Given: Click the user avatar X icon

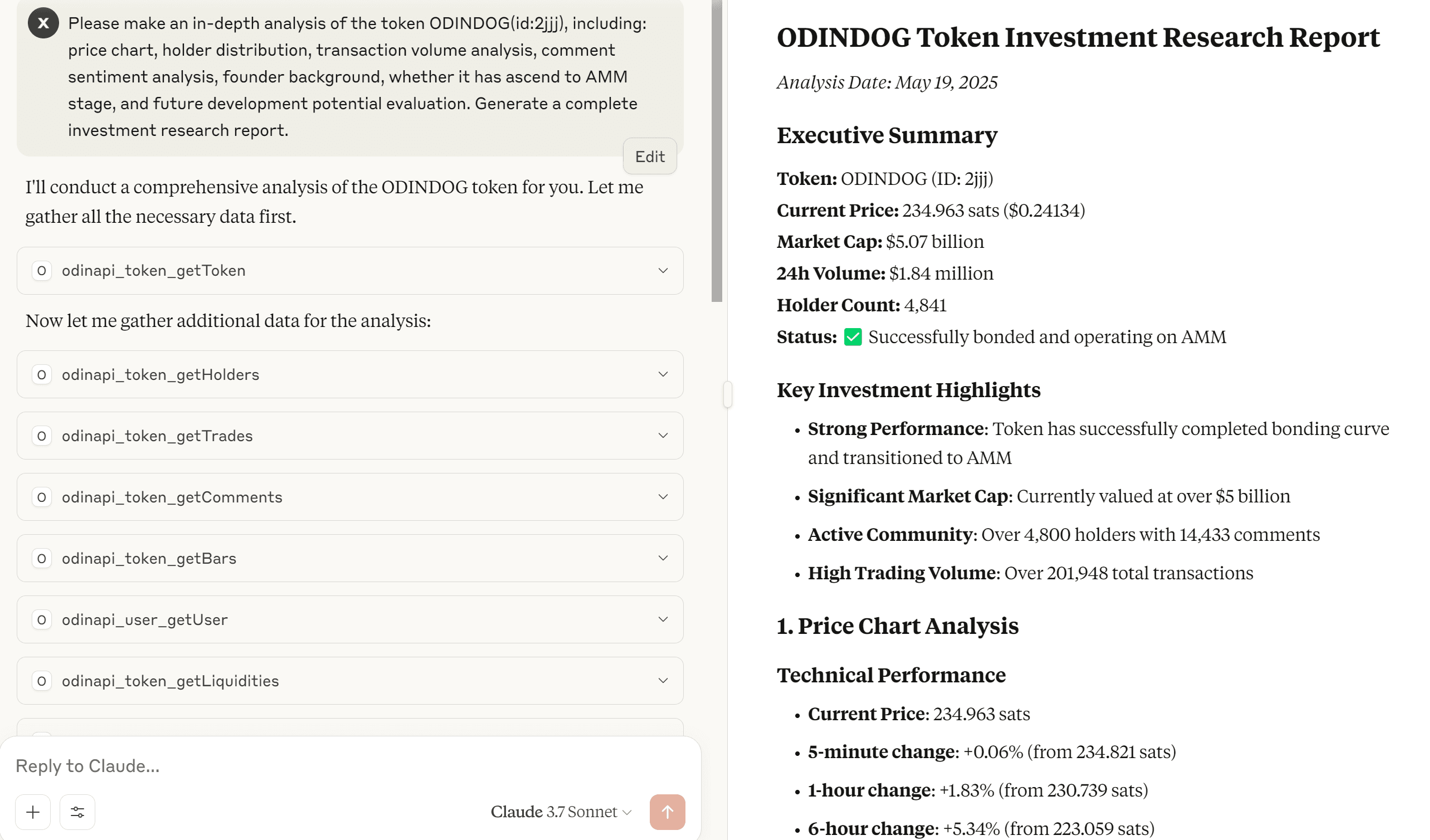Looking at the screenshot, I should pos(43,23).
